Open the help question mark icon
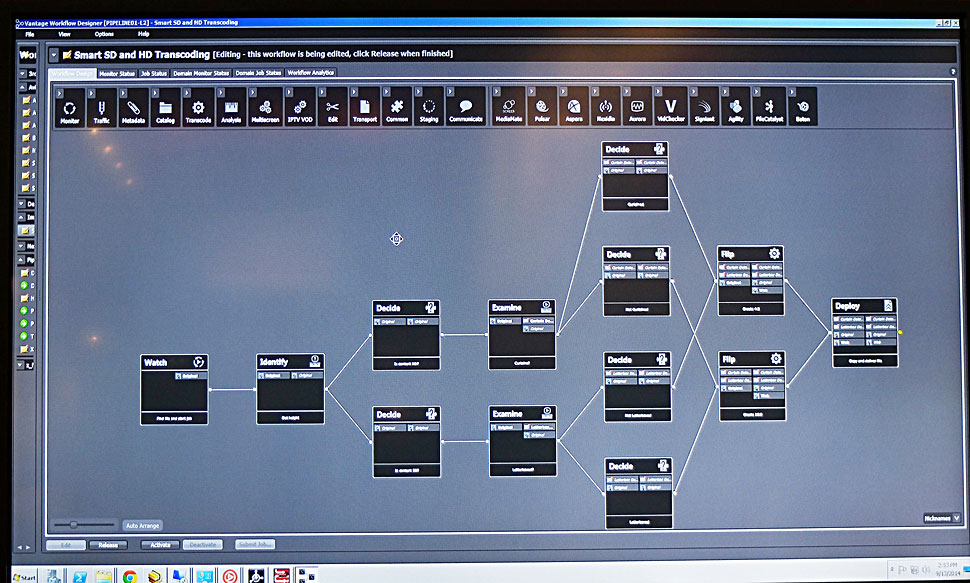The image size is (970, 583). coord(953,72)
